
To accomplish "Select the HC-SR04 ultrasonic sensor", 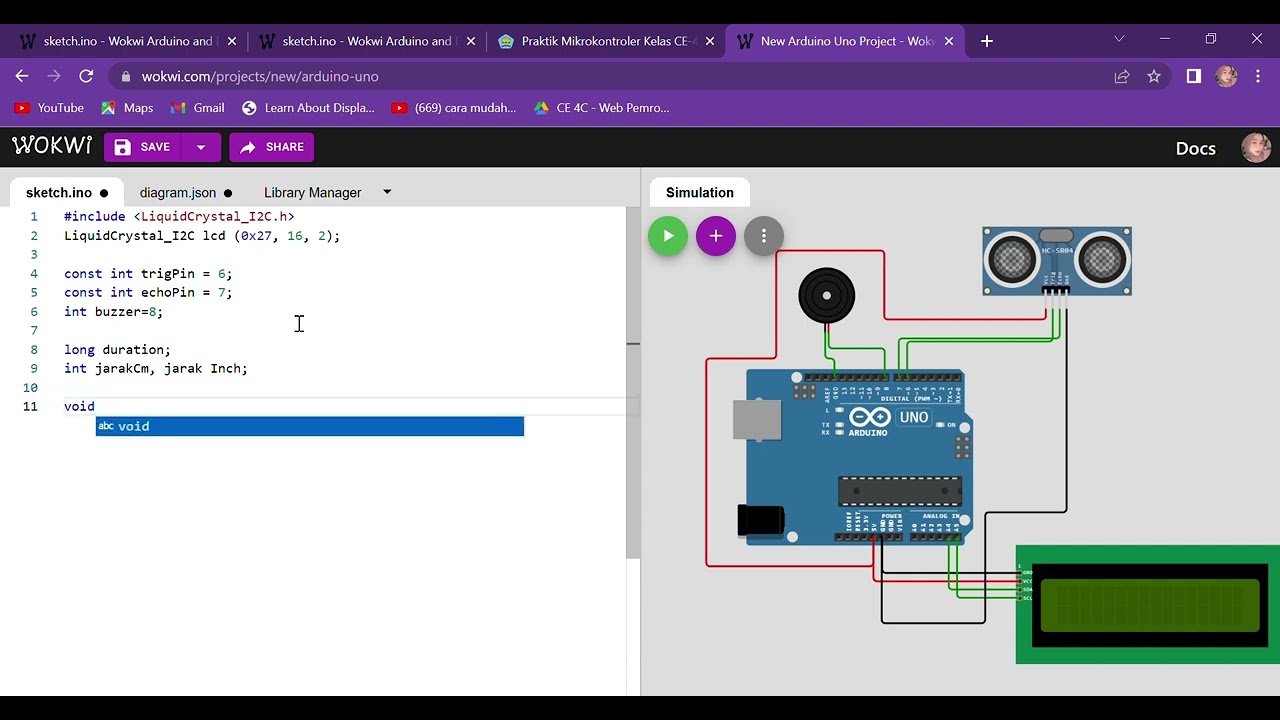I will click(x=1057, y=260).
